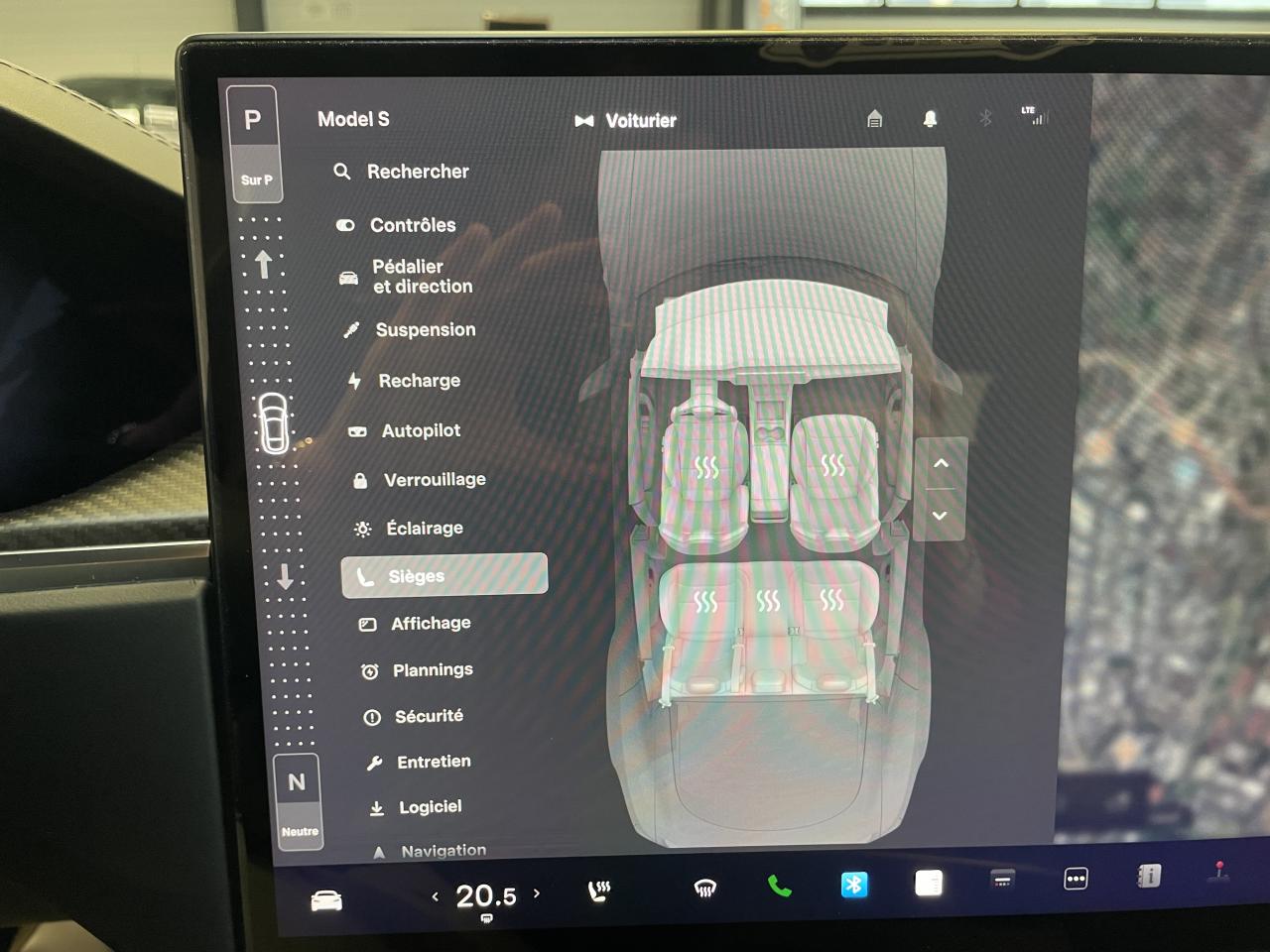Viewport: 1270px width, 952px height.
Task: Select the Éclairage menu item
Action: pyautogui.click(x=424, y=528)
